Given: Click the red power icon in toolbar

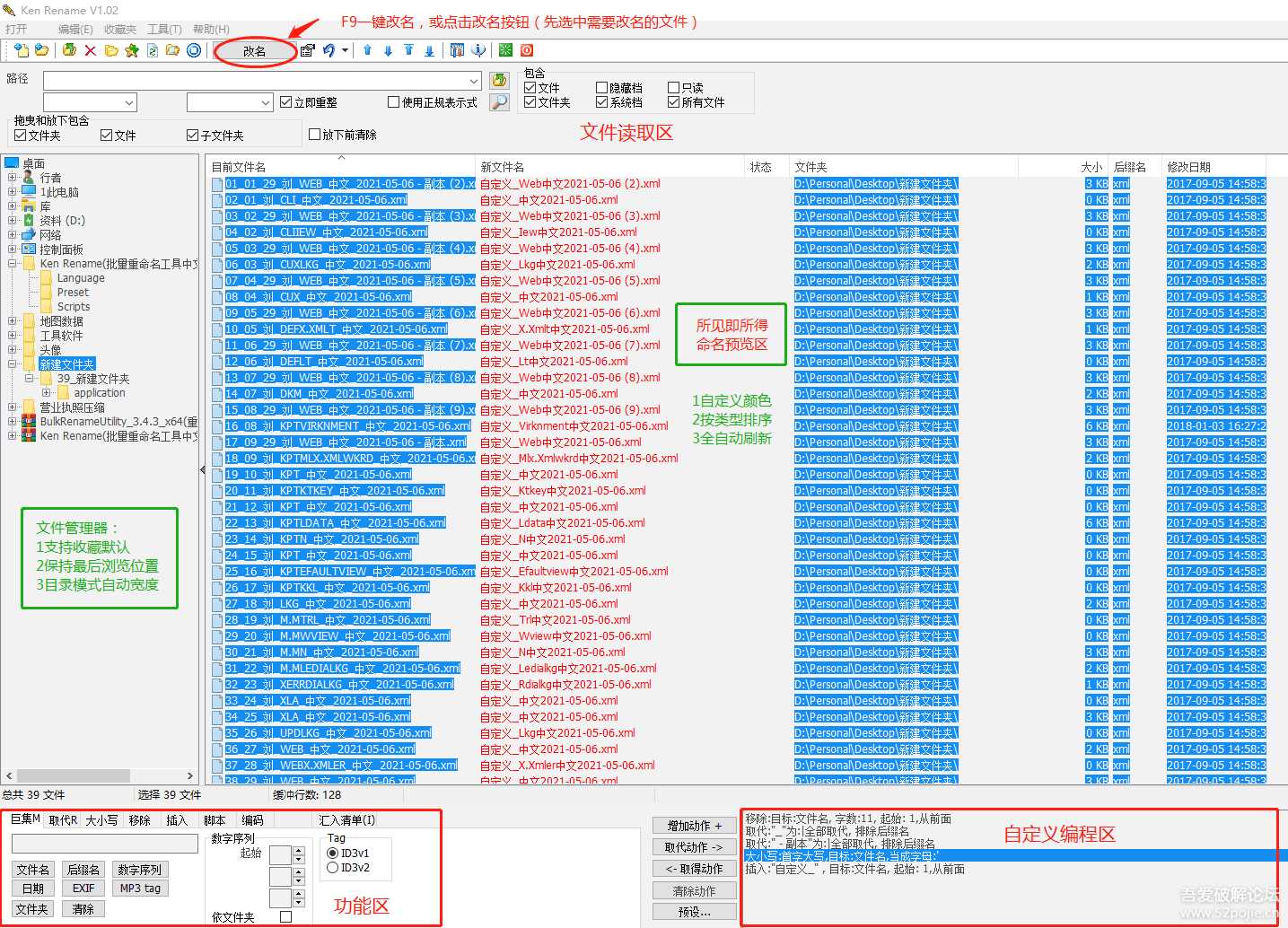Looking at the screenshot, I should (527, 50).
